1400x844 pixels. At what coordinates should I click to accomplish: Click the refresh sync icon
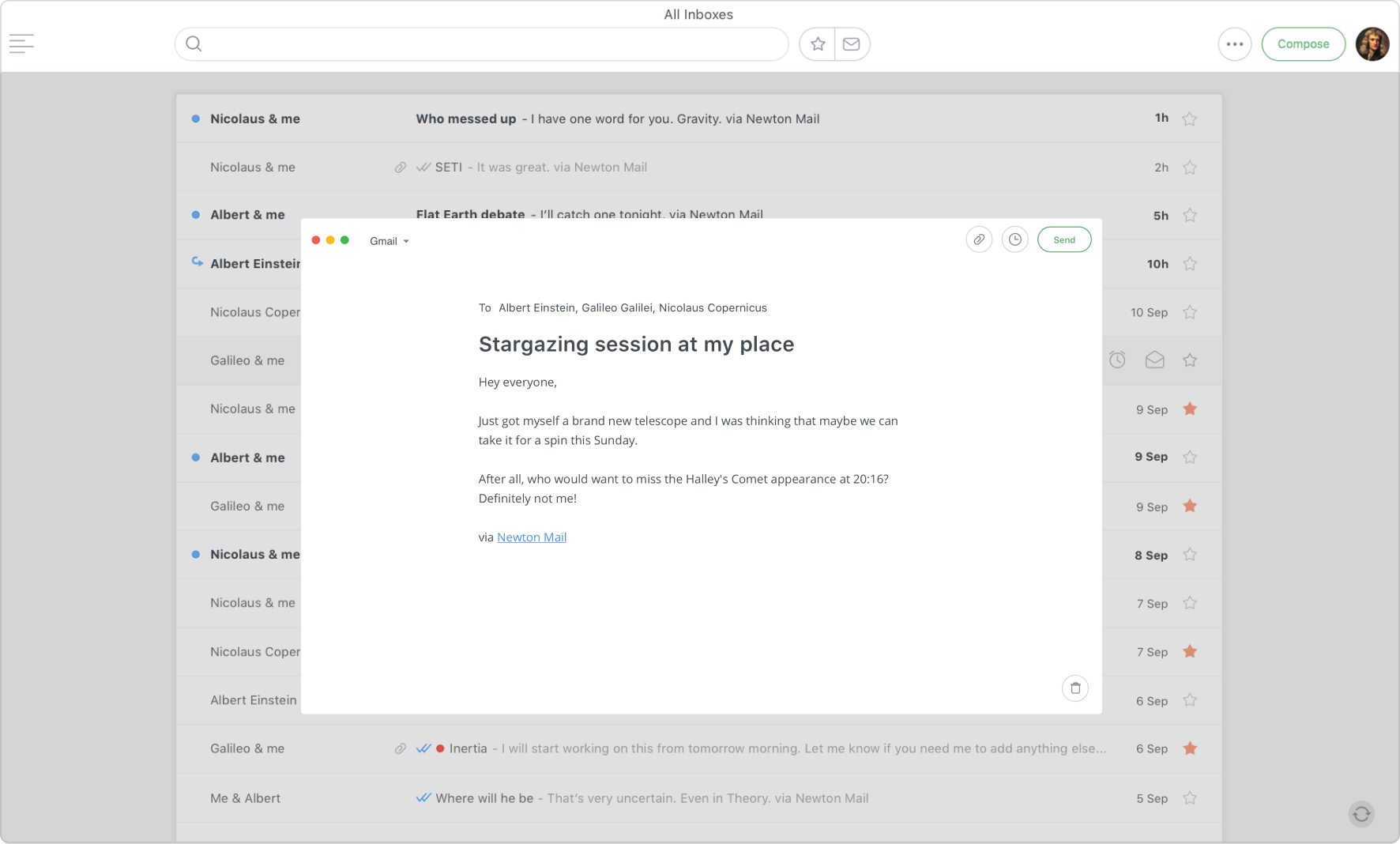(1361, 814)
